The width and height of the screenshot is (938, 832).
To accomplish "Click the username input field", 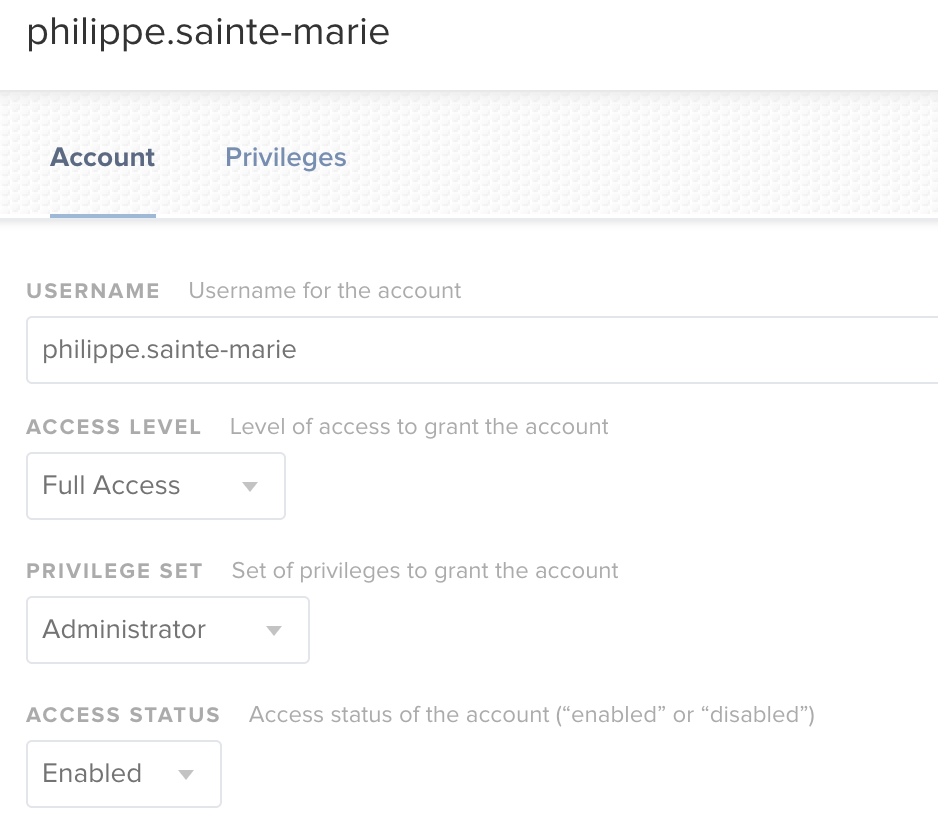I will 482,350.
